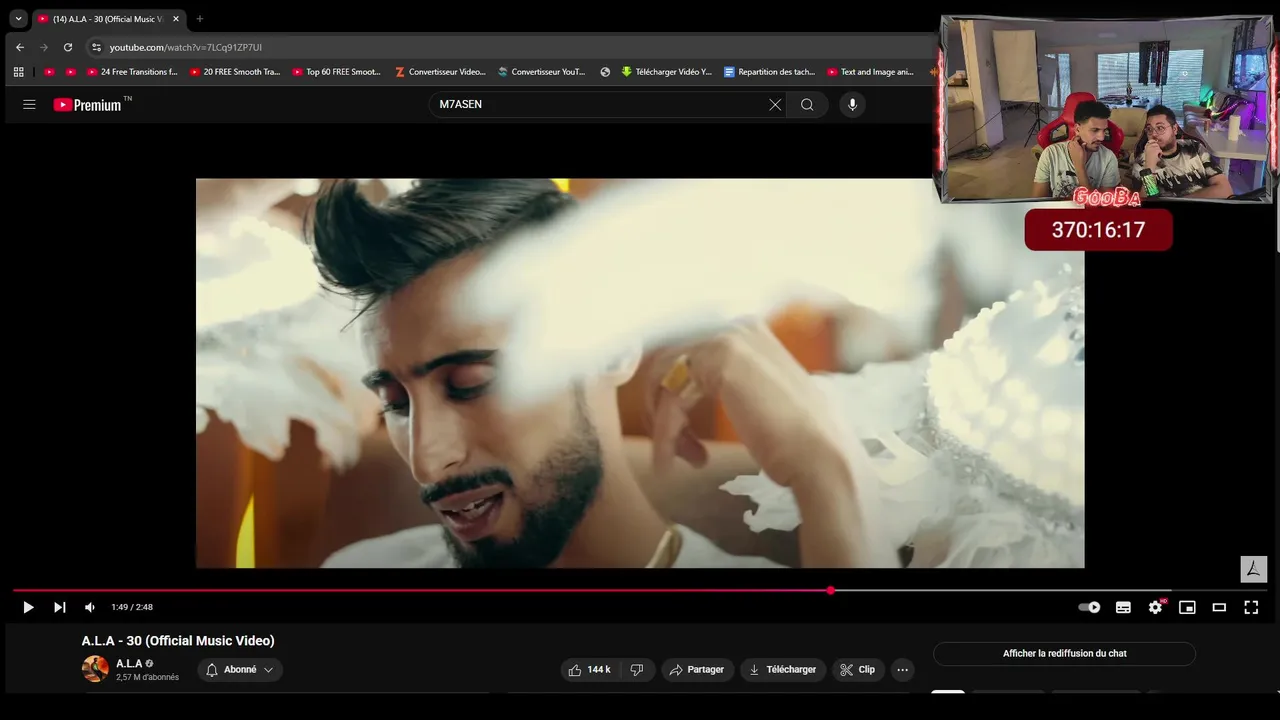
Task: Turn on subtitles captions
Action: (1123, 607)
